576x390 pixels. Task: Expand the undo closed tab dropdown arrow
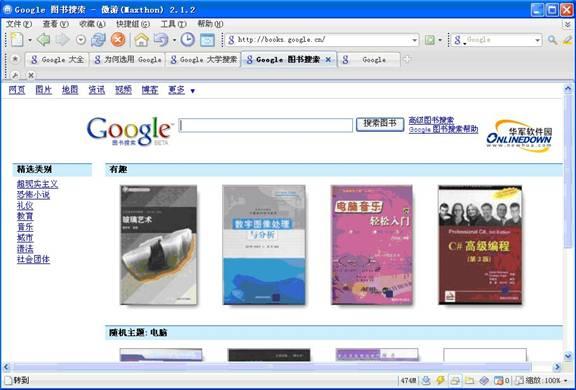(174, 40)
